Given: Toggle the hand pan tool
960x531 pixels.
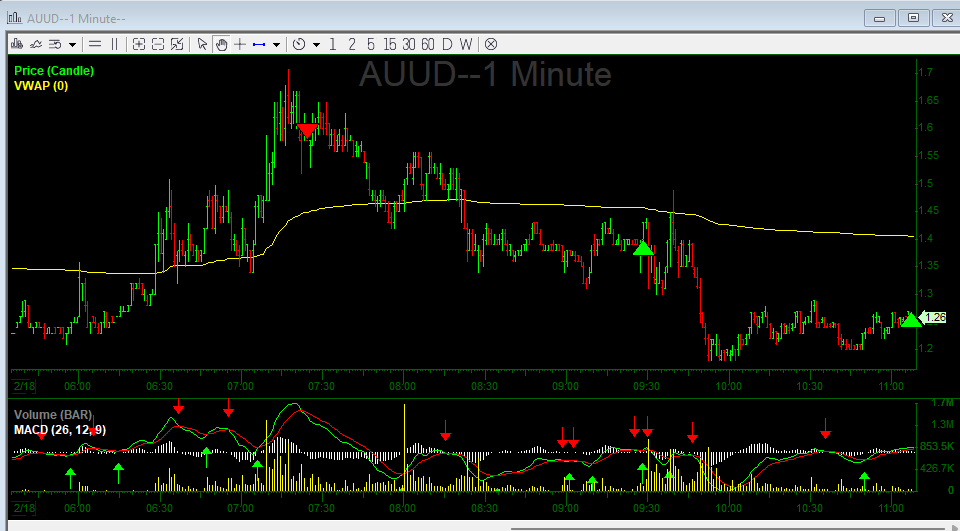Looking at the screenshot, I should pos(221,44).
